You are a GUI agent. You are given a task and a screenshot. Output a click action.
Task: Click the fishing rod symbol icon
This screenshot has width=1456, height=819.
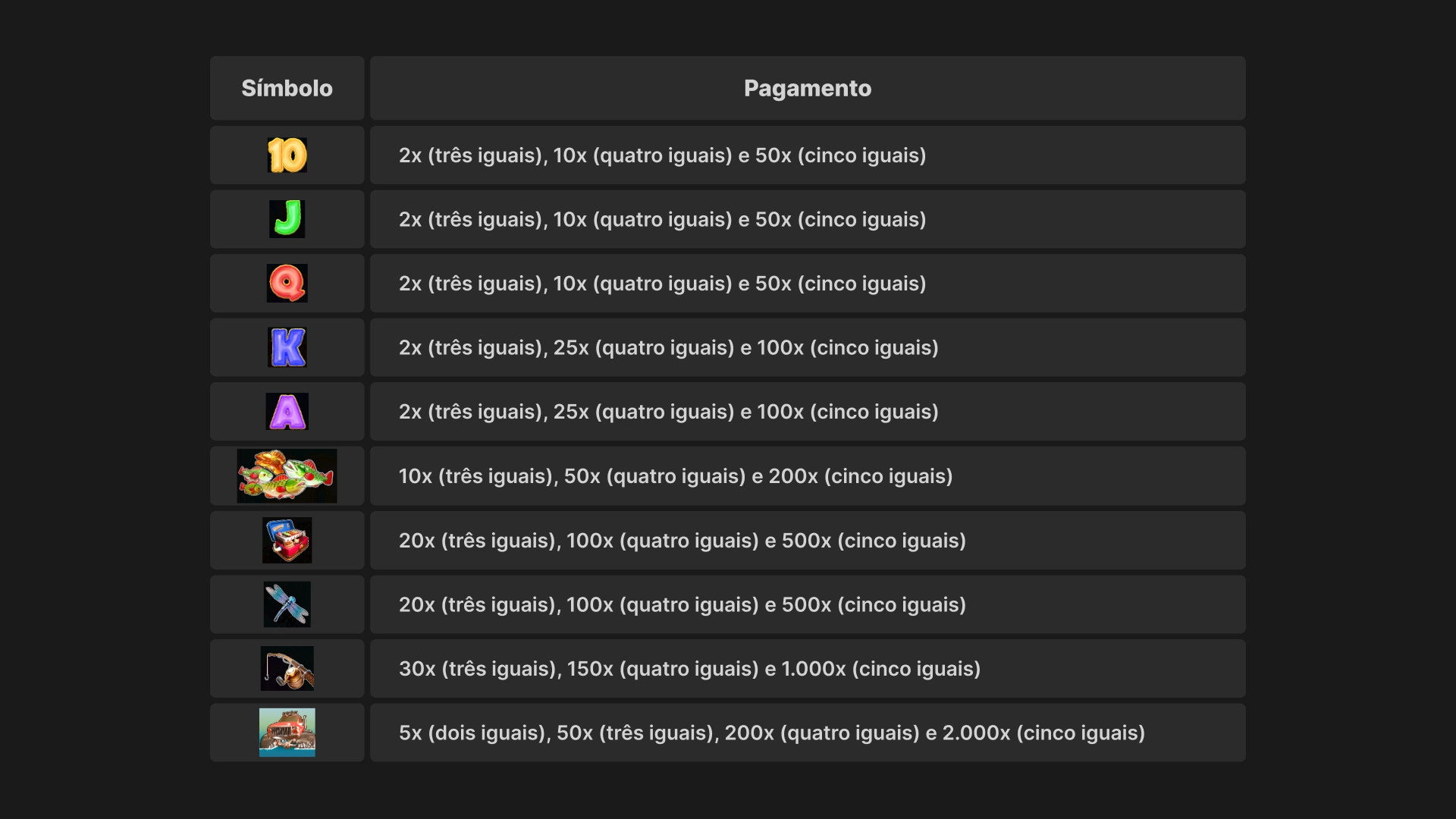click(x=287, y=668)
